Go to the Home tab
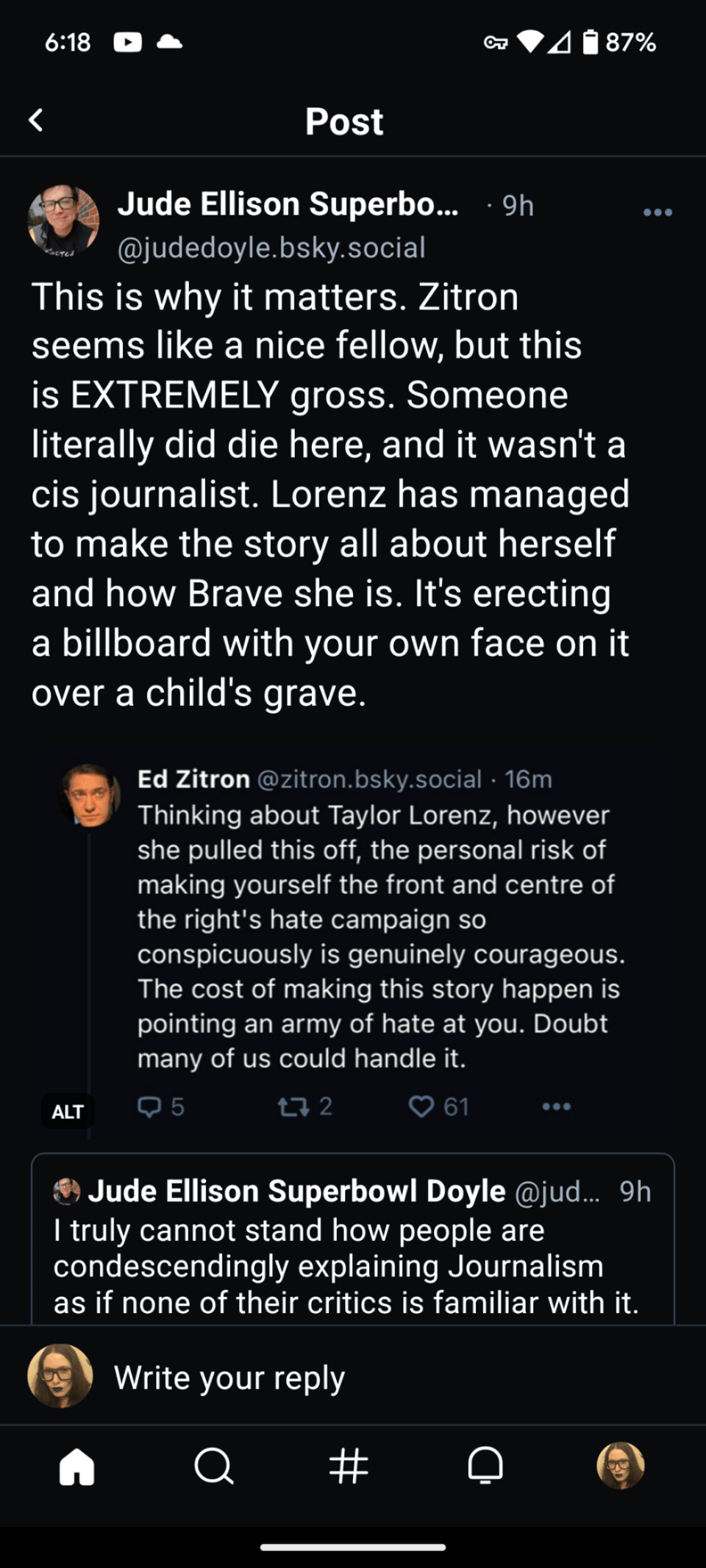Screen dimensions: 706x1568 (x=76, y=1467)
